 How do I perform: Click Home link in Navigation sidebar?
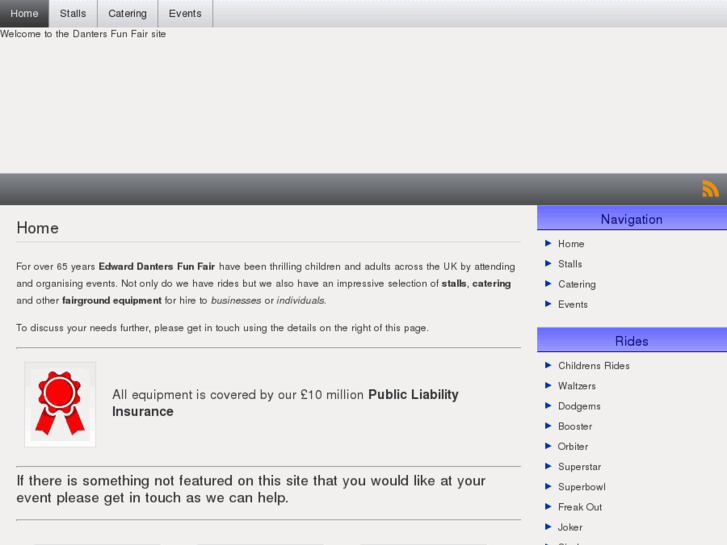pyautogui.click(x=571, y=244)
